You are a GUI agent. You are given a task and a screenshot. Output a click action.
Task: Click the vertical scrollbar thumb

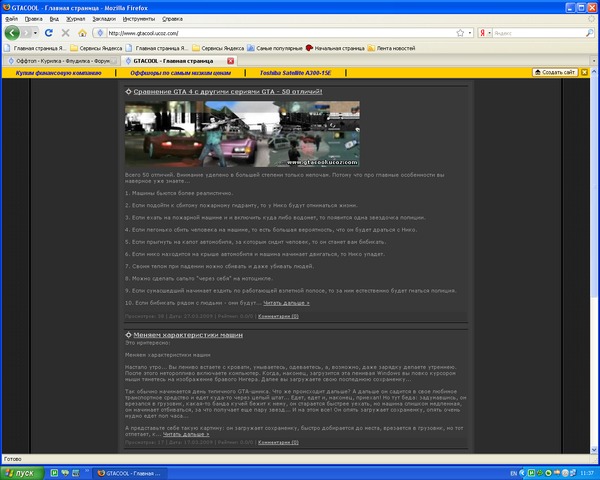(x=594, y=185)
